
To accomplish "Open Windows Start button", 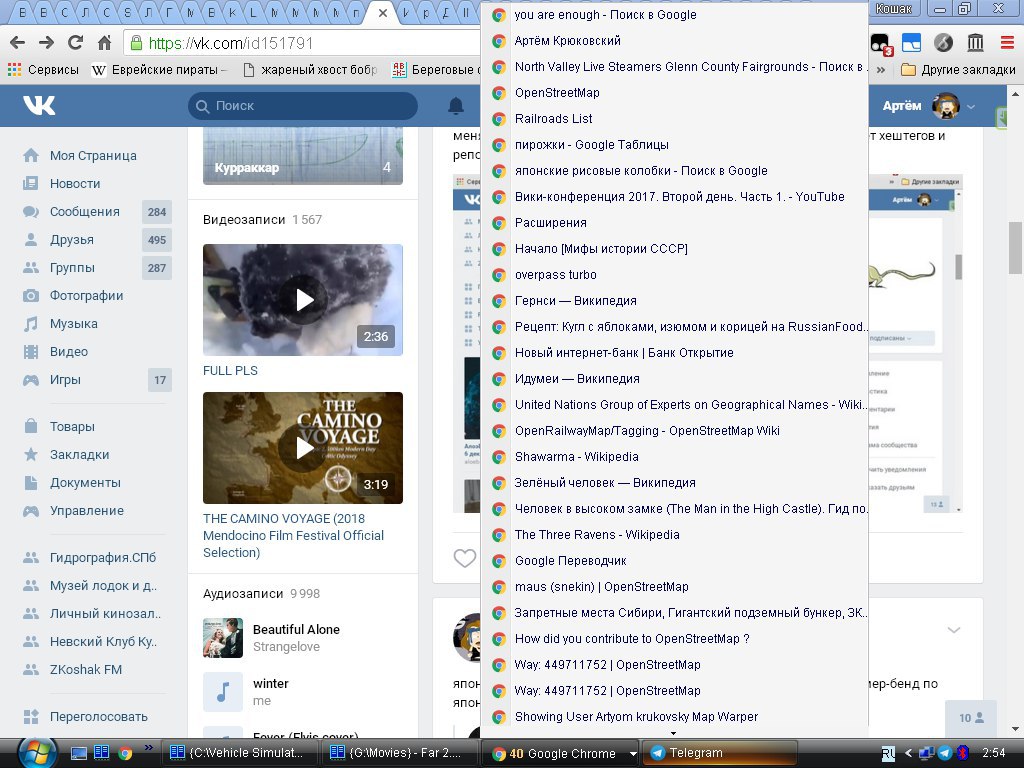I will pyautogui.click(x=37, y=752).
